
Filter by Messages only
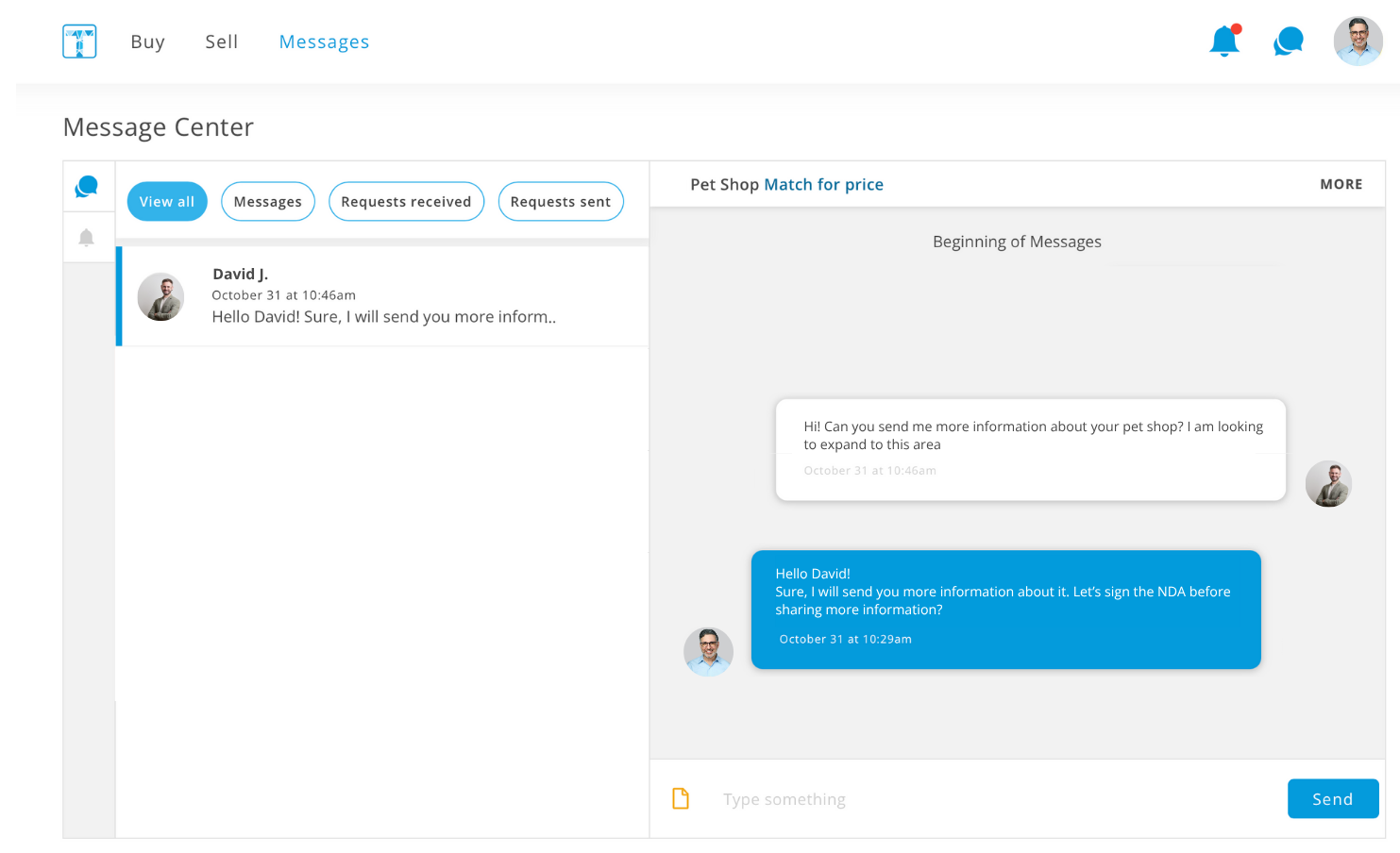click(267, 202)
